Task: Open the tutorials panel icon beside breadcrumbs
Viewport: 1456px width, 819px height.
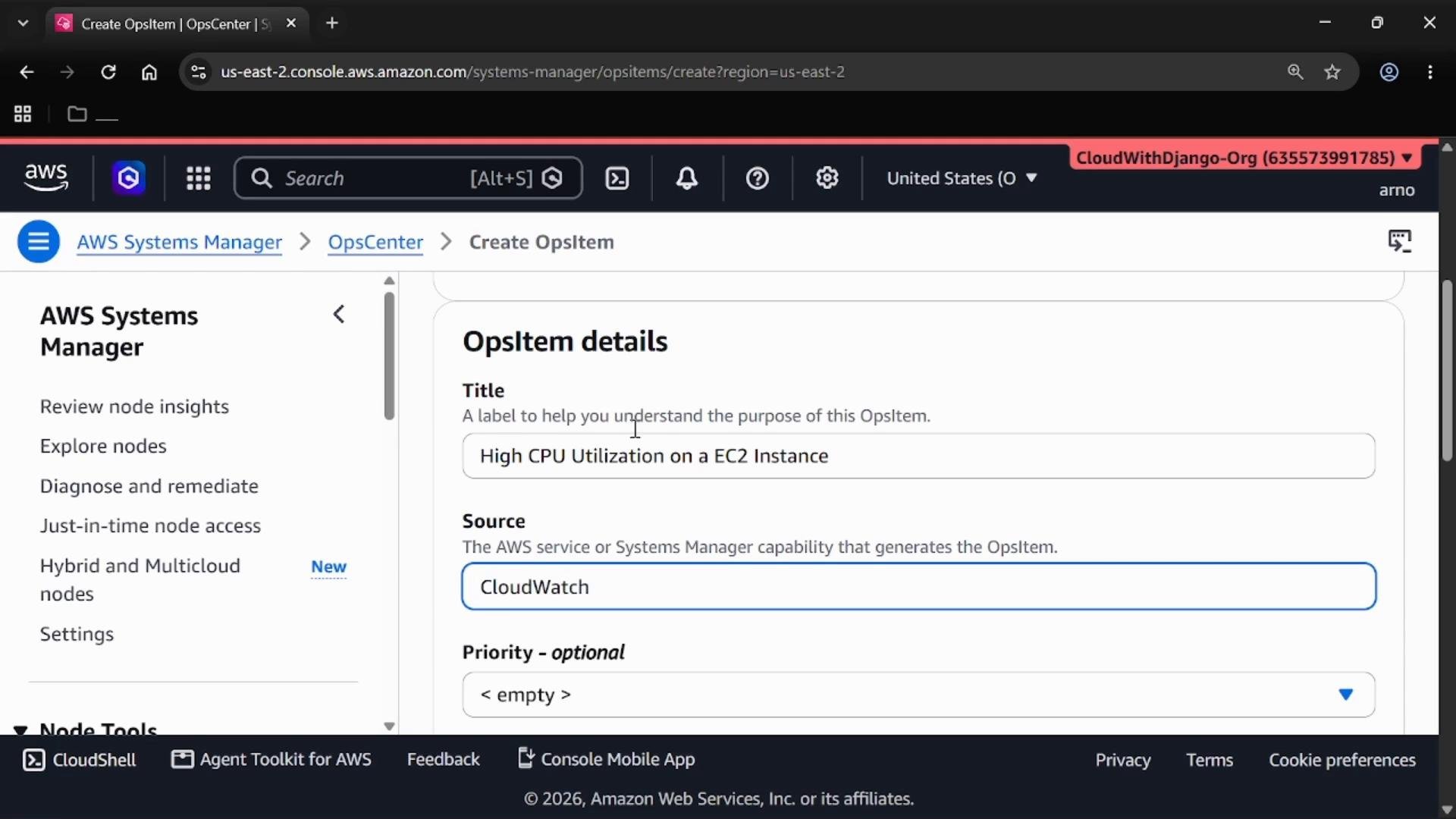Action: click(1400, 241)
